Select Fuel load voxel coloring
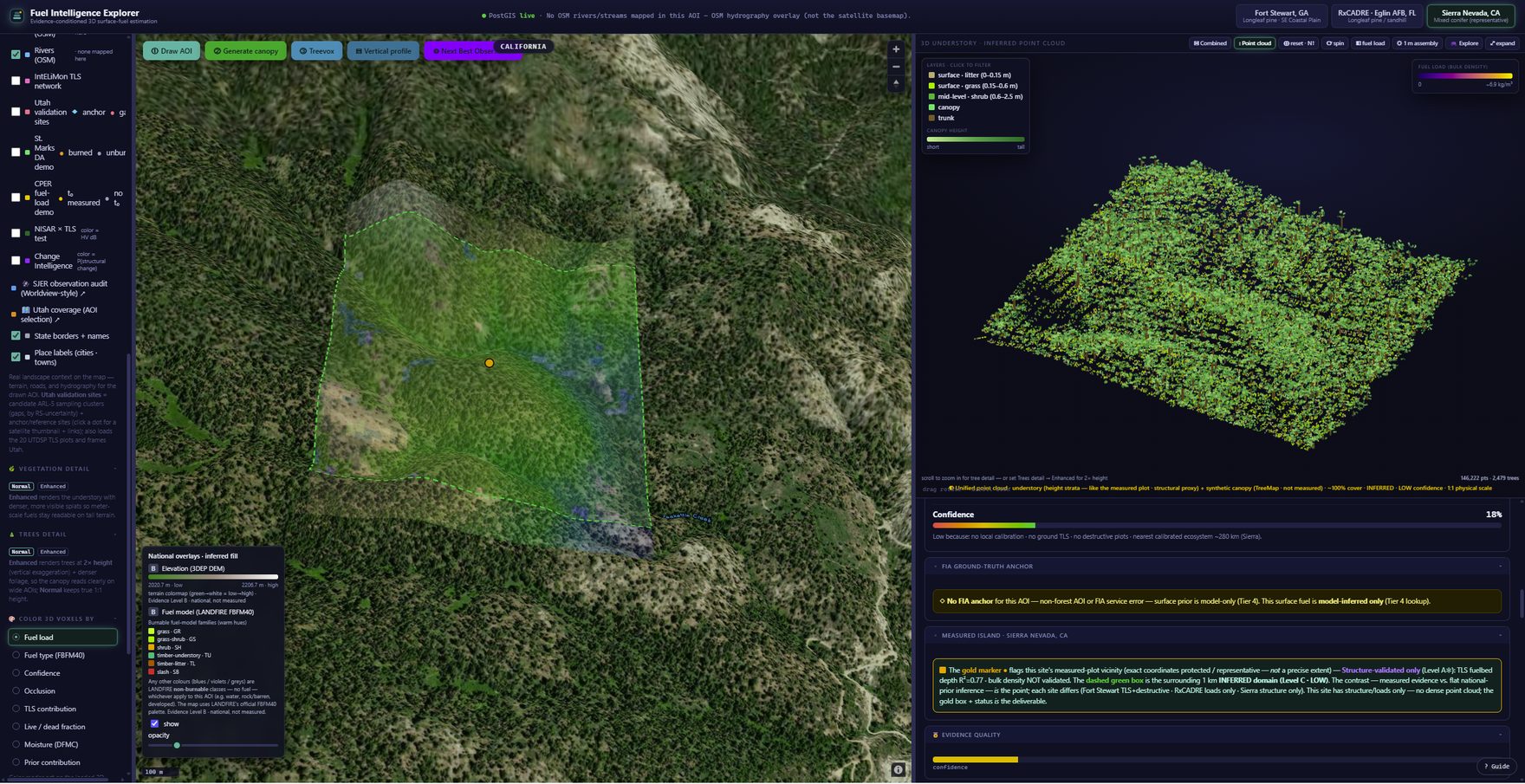The width and height of the screenshot is (1525, 784). pyautogui.click(x=62, y=638)
